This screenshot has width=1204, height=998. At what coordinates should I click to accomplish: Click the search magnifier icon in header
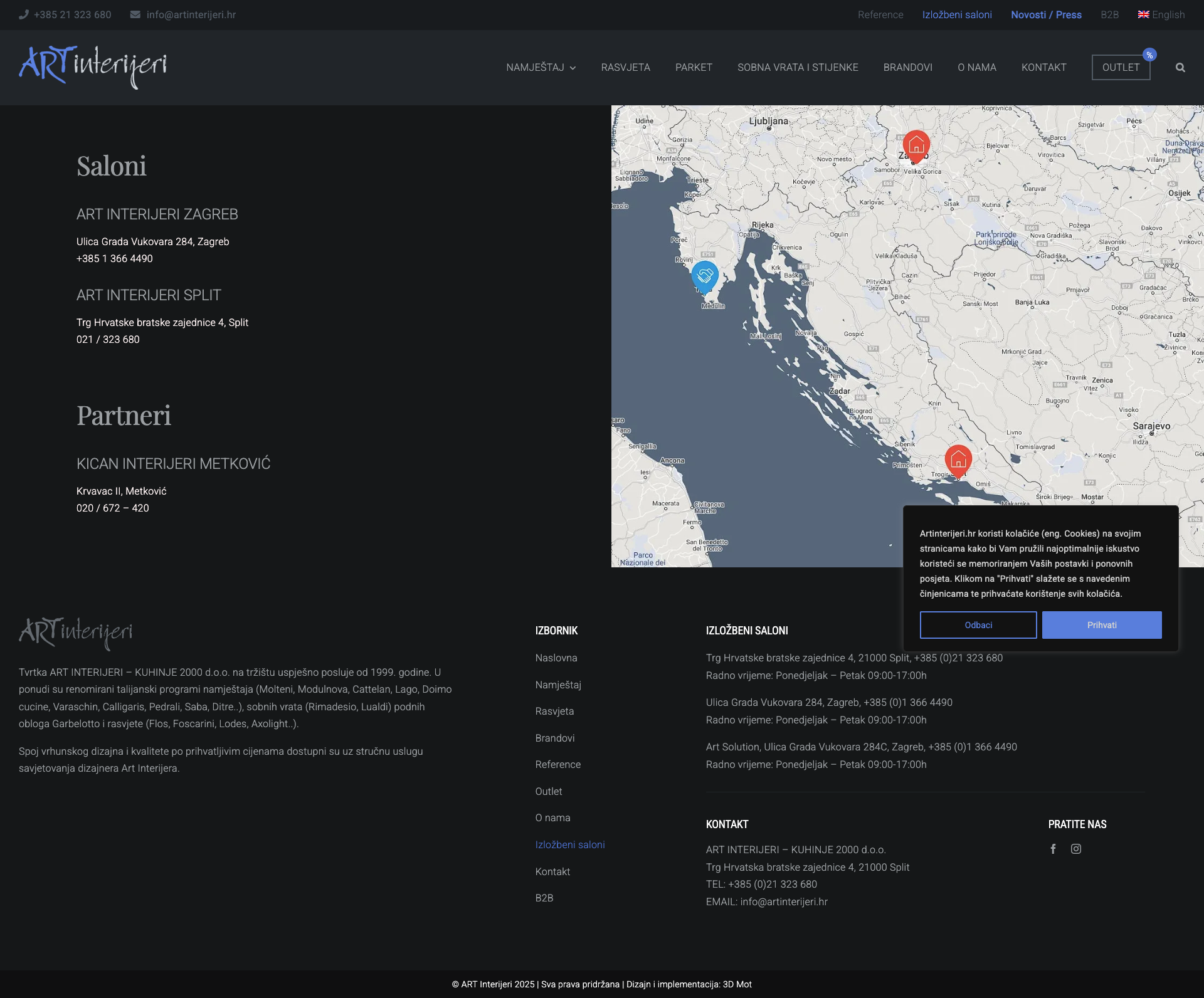point(1180,68)
